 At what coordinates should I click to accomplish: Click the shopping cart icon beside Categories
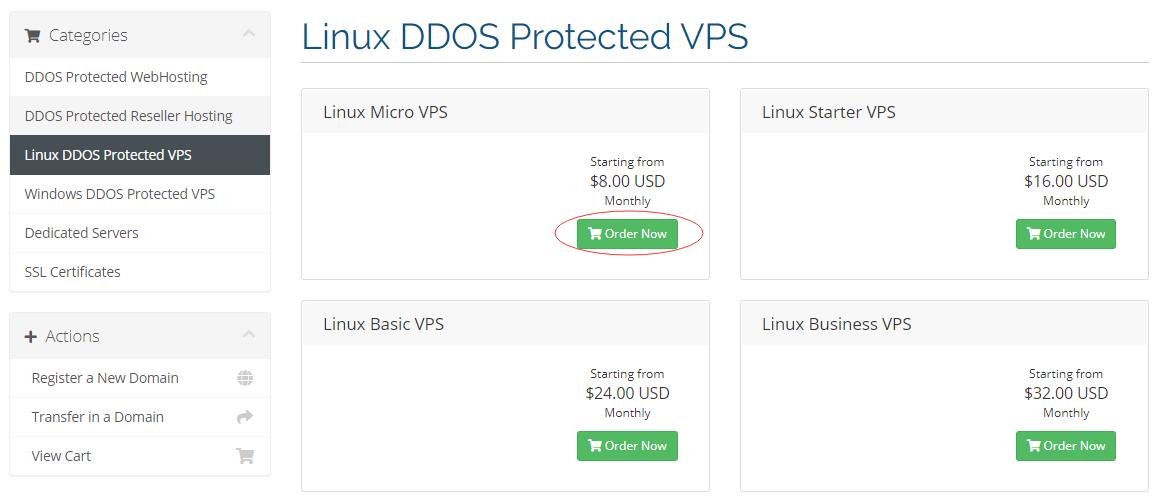32,35
